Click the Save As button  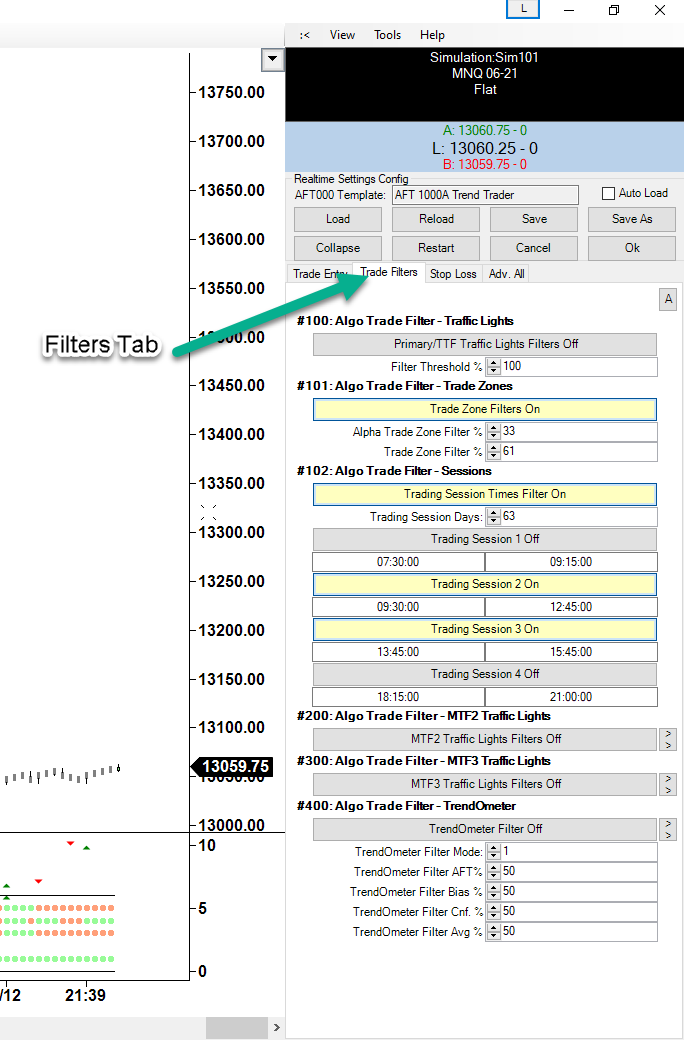631,219
